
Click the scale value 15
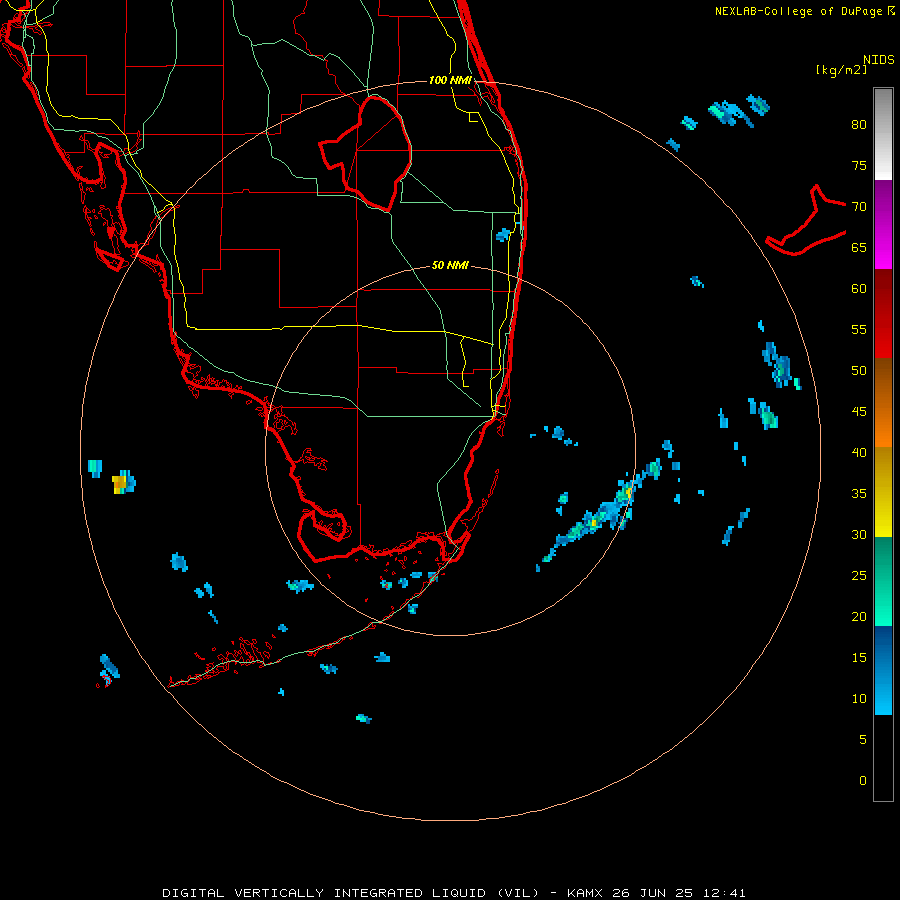(x=859, y=658)
